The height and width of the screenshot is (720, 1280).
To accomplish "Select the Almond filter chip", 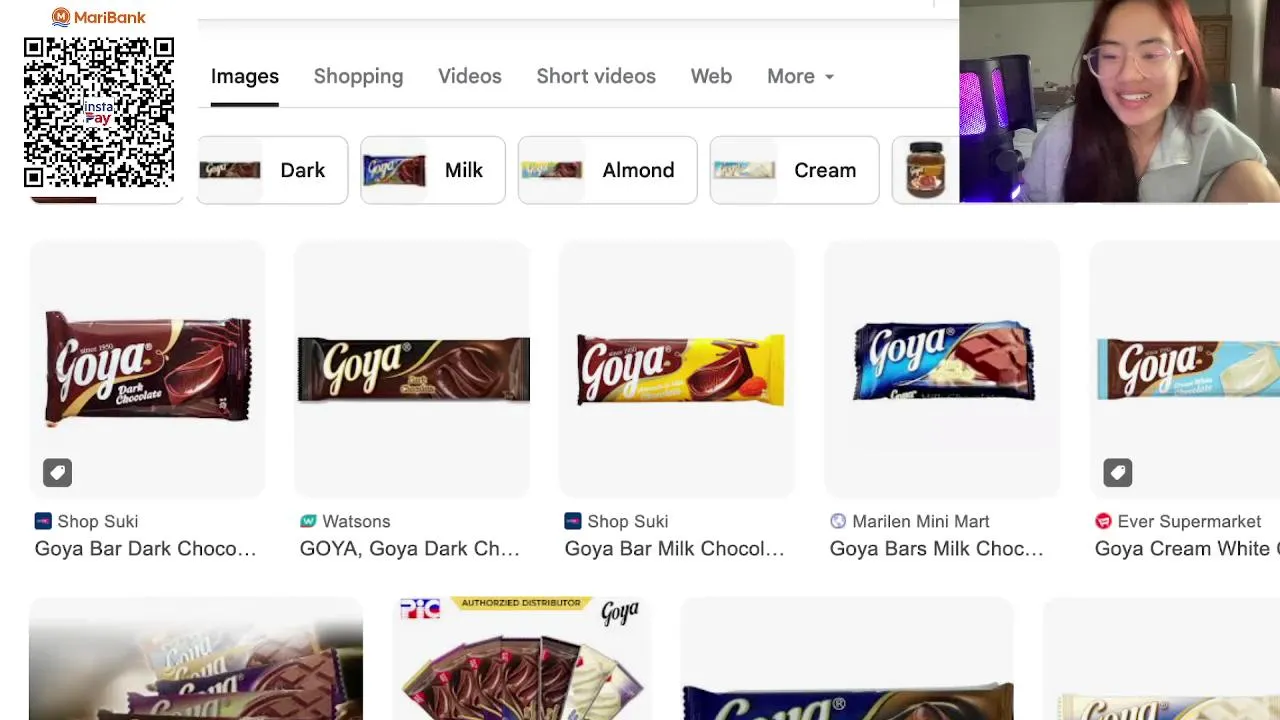I will (608, 170).
